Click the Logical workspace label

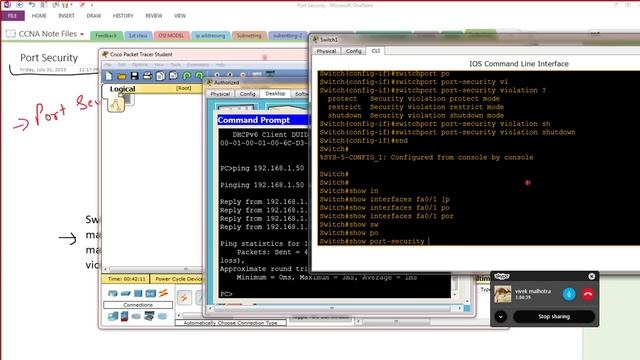point(122,89)
